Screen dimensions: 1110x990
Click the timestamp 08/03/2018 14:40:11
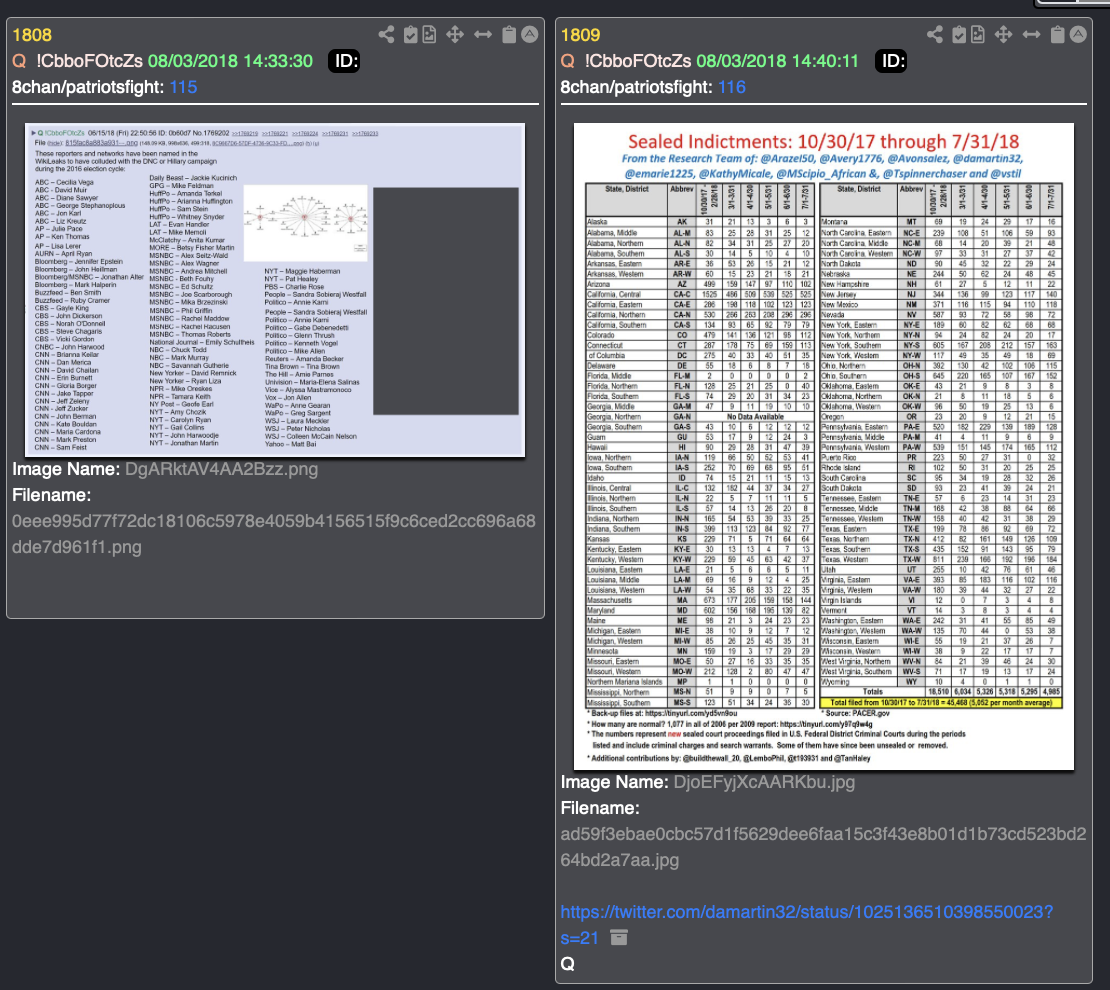click(x=777, y=61)
